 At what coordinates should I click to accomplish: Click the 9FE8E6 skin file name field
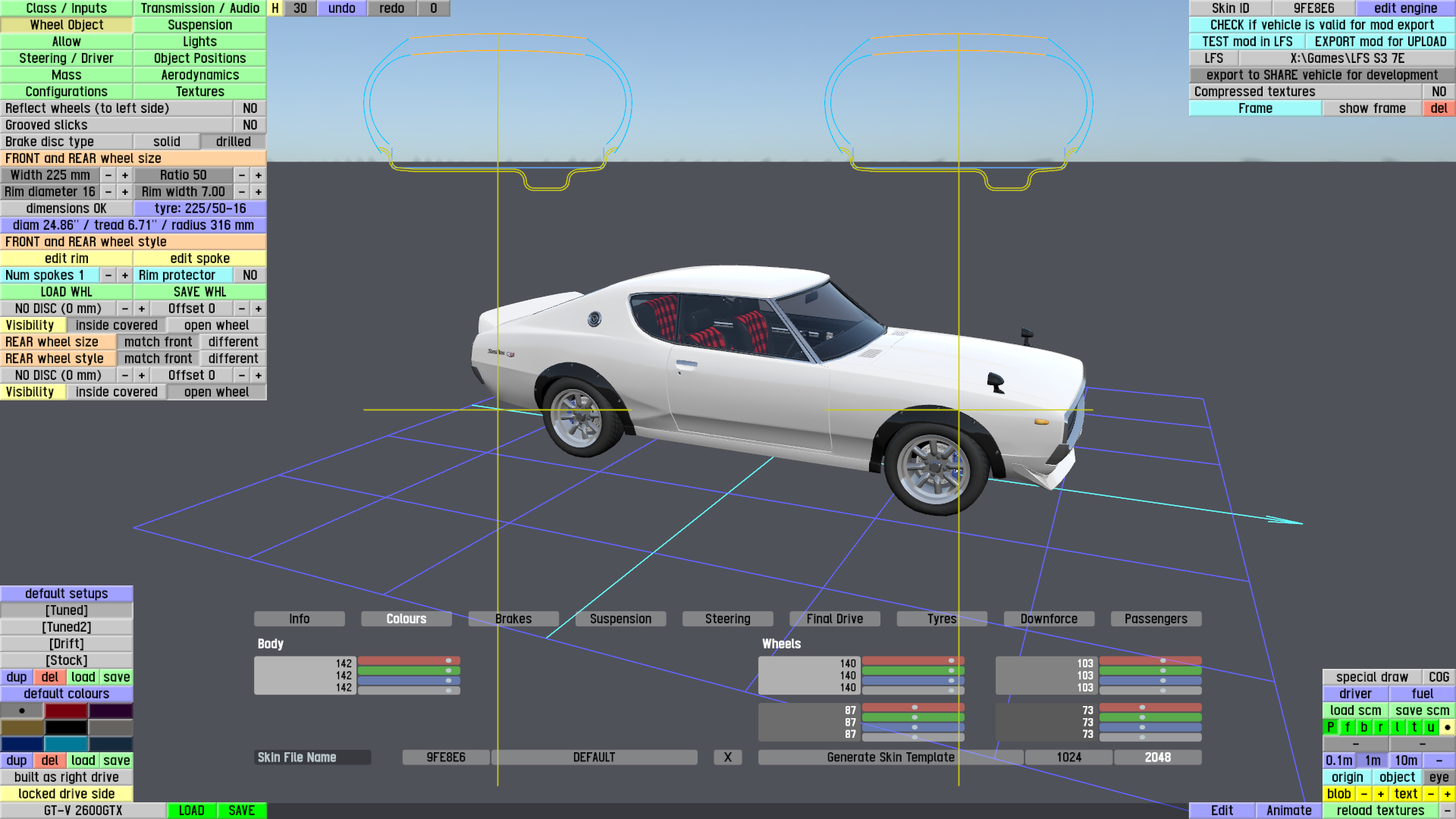tap(446, 758)
